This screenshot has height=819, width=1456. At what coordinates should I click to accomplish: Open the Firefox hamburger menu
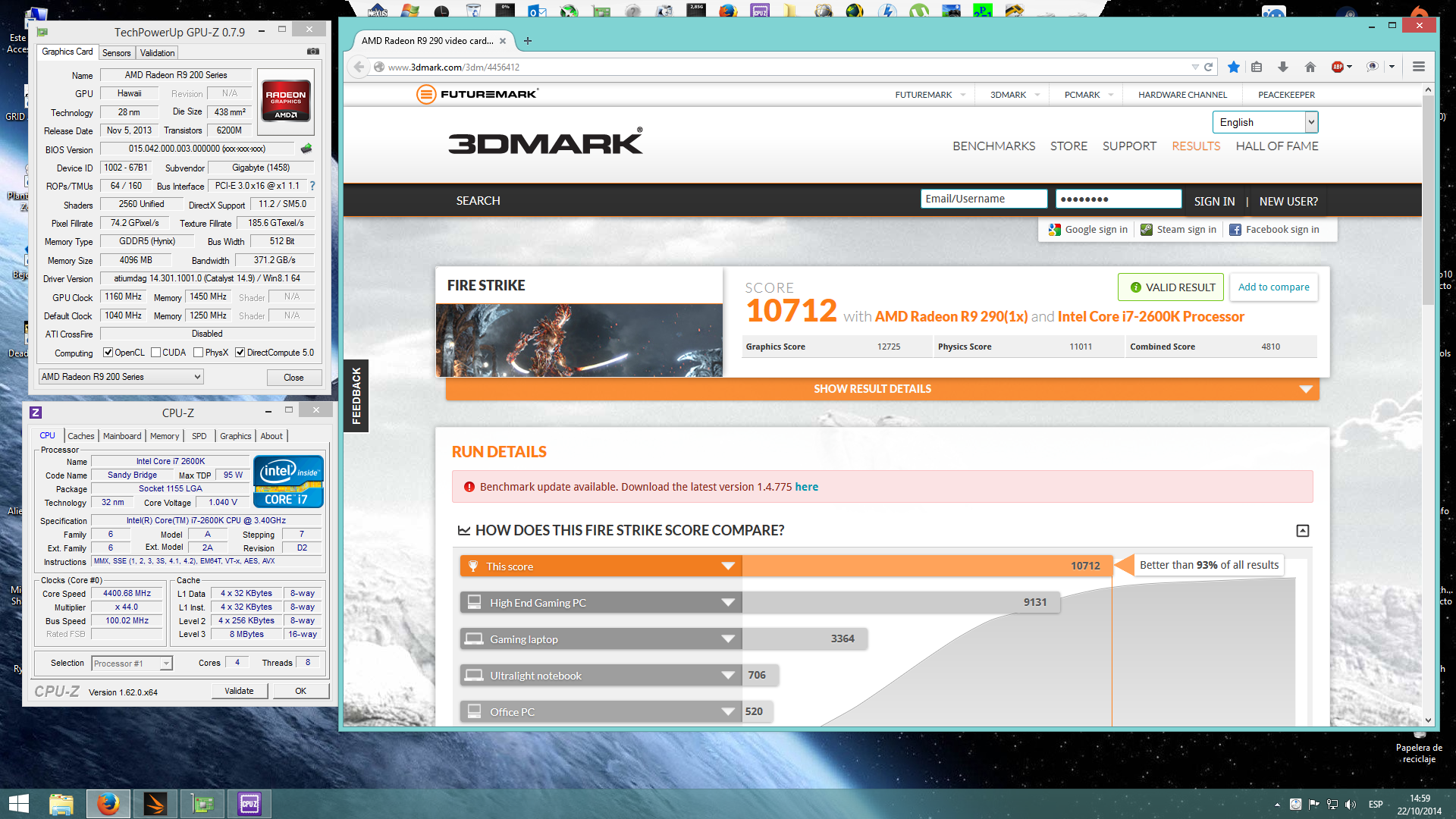[x=1418, y=67]
